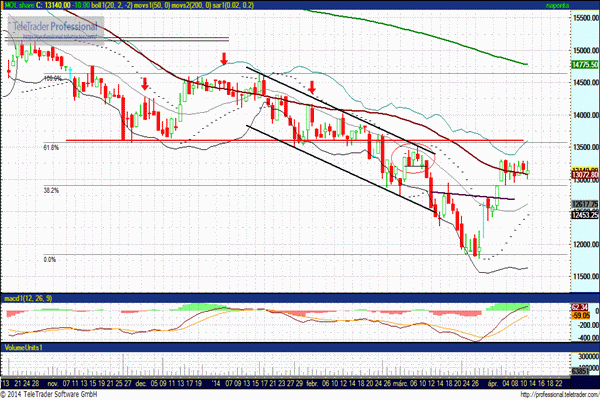Select the purple short trend line
600x400 pixels.
click(474, 196)
